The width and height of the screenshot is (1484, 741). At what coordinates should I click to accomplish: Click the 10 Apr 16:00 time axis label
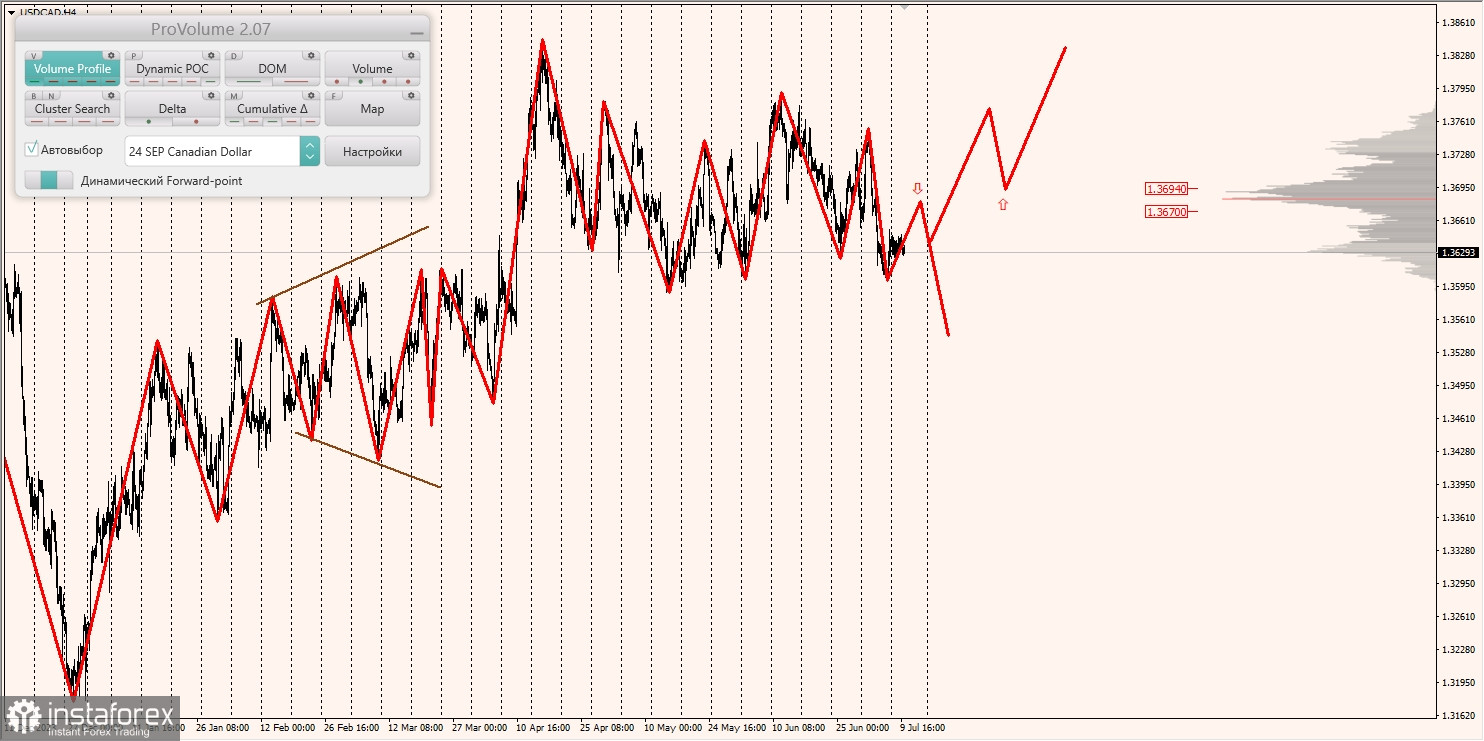(x=543, y=728)
